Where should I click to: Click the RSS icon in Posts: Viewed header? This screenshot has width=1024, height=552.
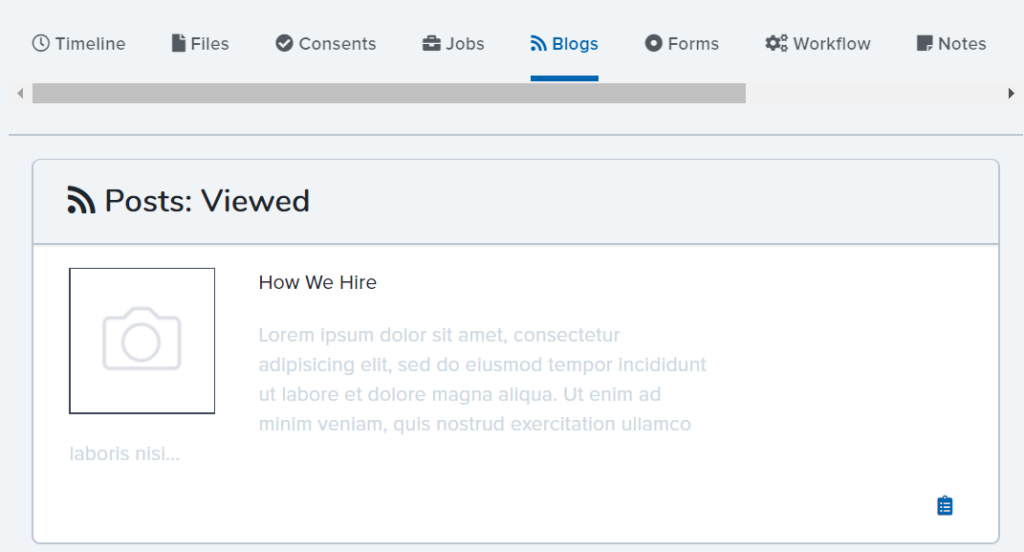81,200
